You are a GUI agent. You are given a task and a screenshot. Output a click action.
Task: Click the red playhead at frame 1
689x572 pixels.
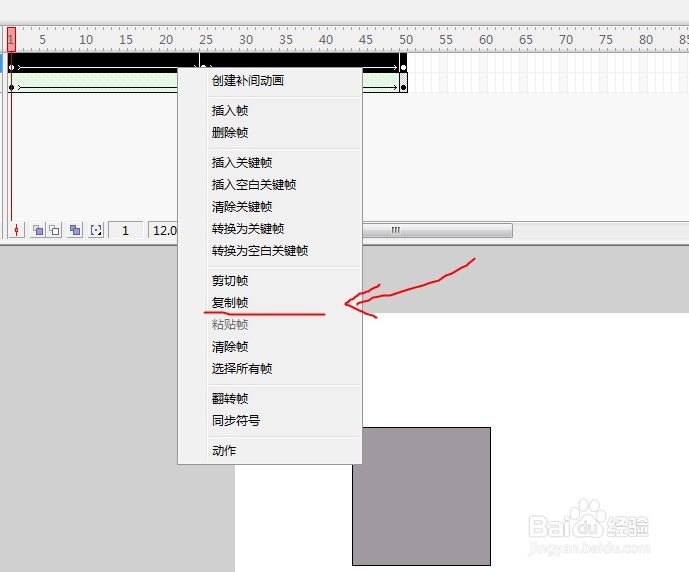[x=11, y=39]
